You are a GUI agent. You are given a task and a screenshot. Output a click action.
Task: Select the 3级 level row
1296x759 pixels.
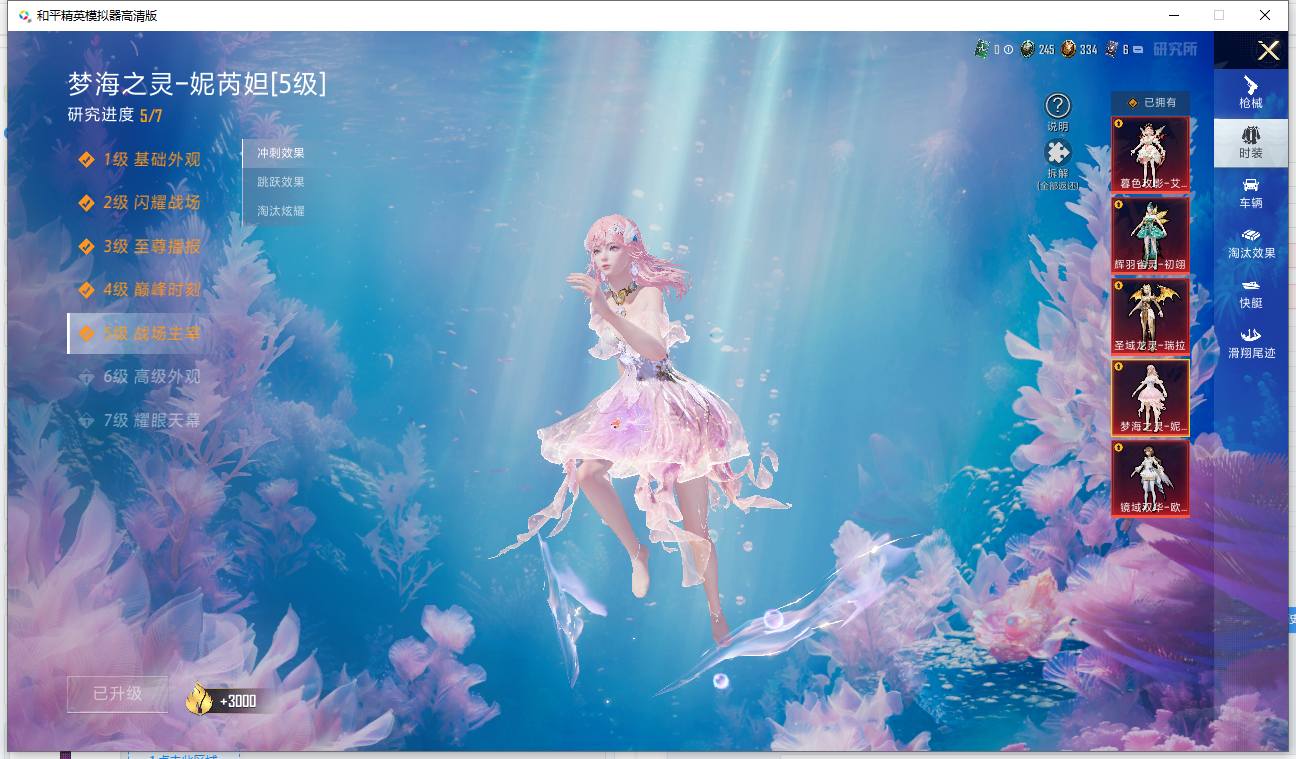click(x=140, y=246)
